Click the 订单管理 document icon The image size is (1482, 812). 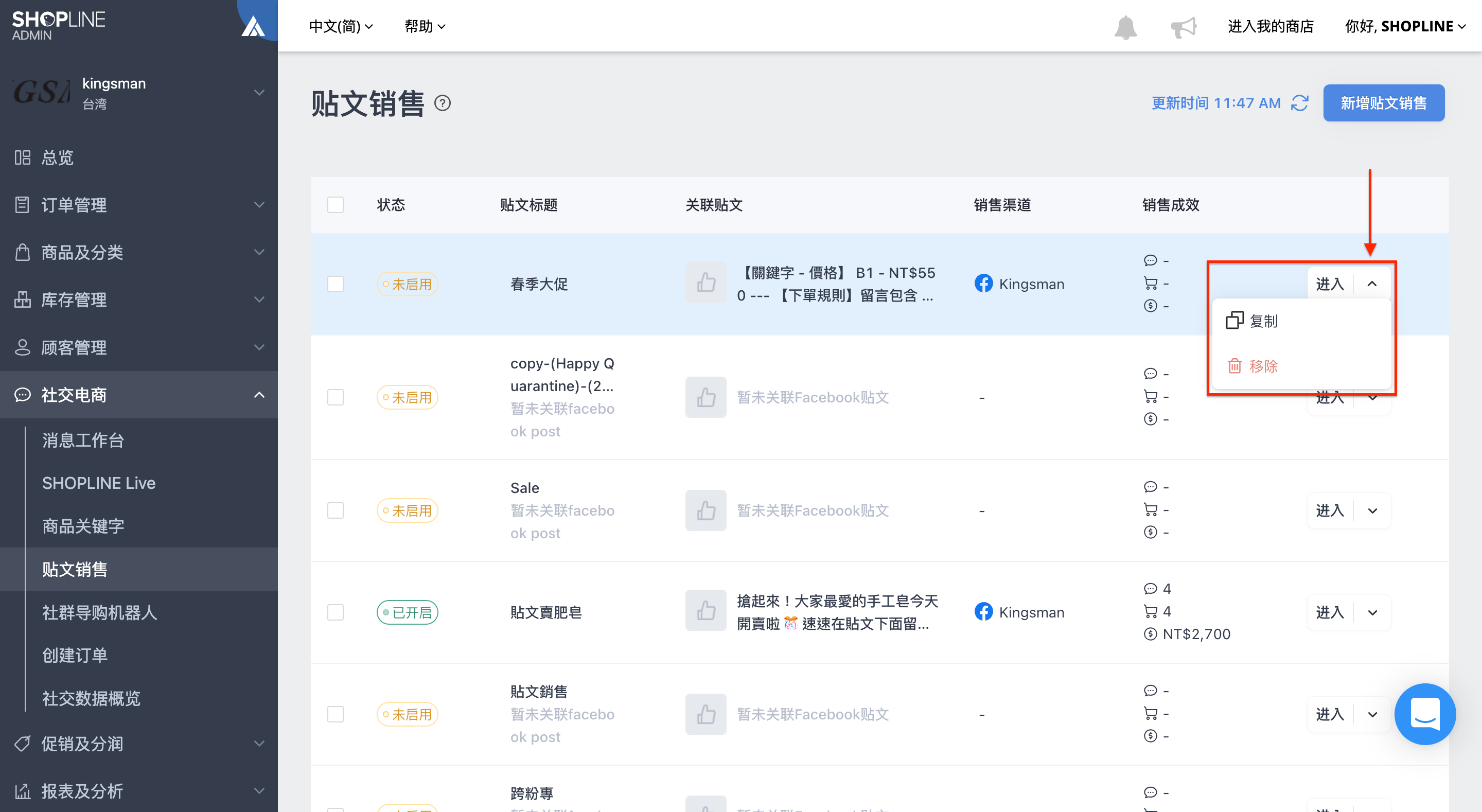[23, 204]
